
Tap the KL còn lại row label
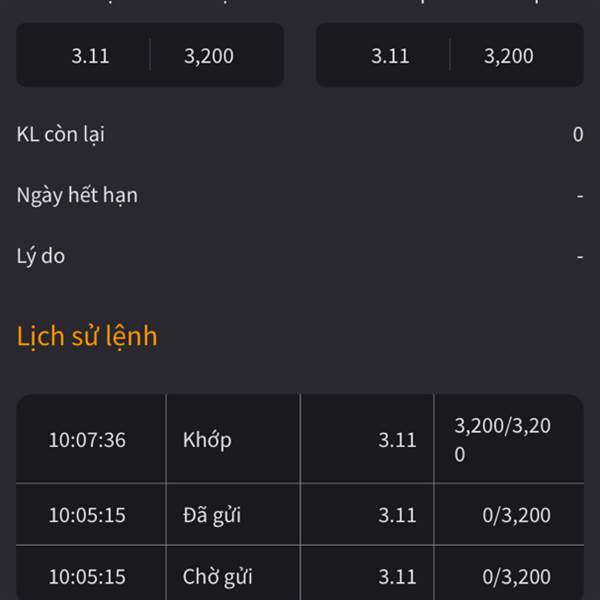coord(60,135)
